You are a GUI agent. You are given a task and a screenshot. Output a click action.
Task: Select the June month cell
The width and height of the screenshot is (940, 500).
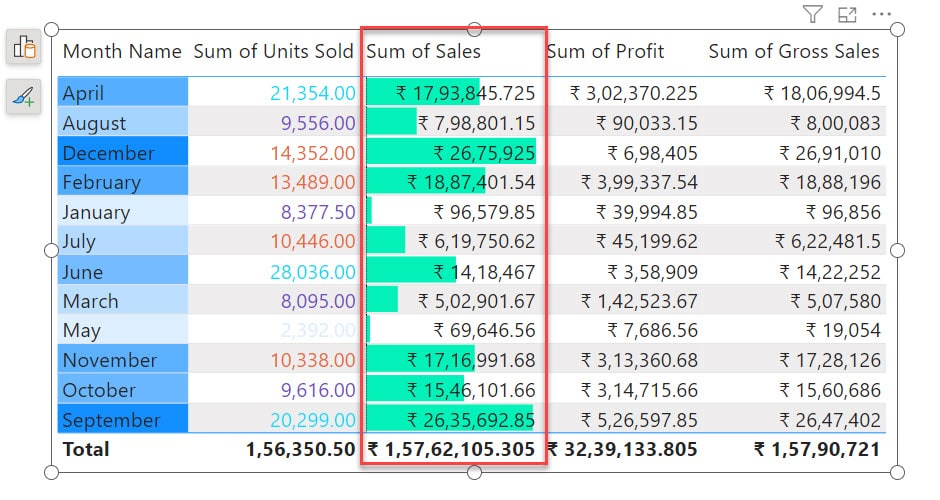tap(123, 271)
